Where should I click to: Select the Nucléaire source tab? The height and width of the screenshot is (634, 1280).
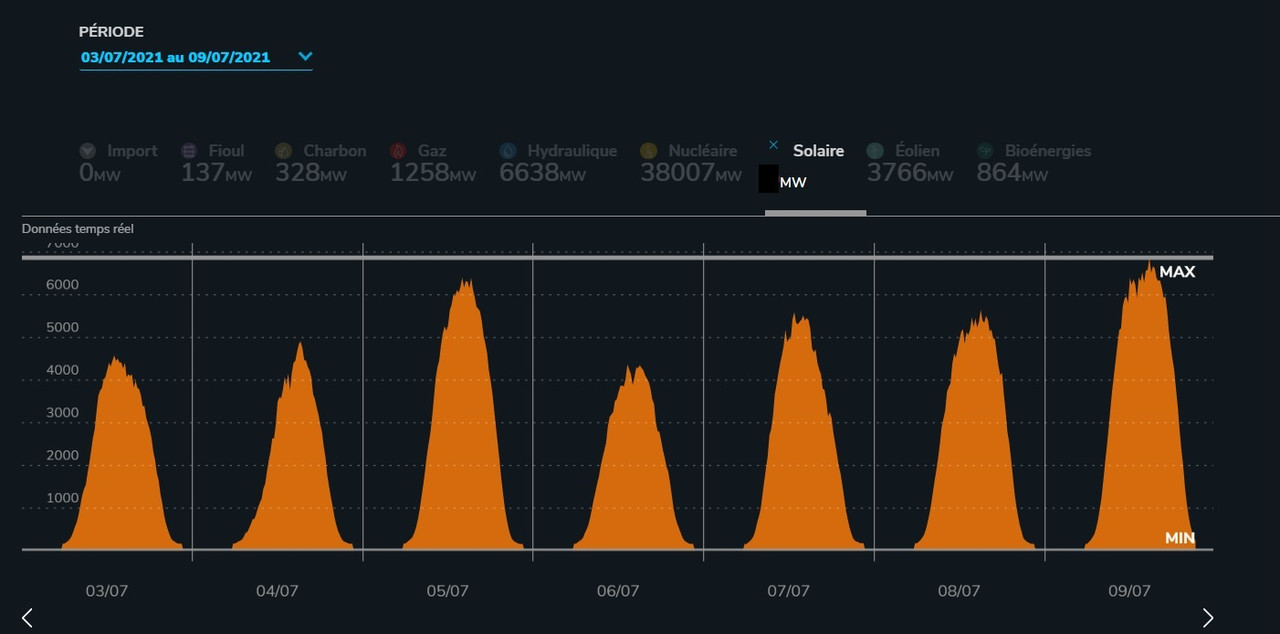691,163
